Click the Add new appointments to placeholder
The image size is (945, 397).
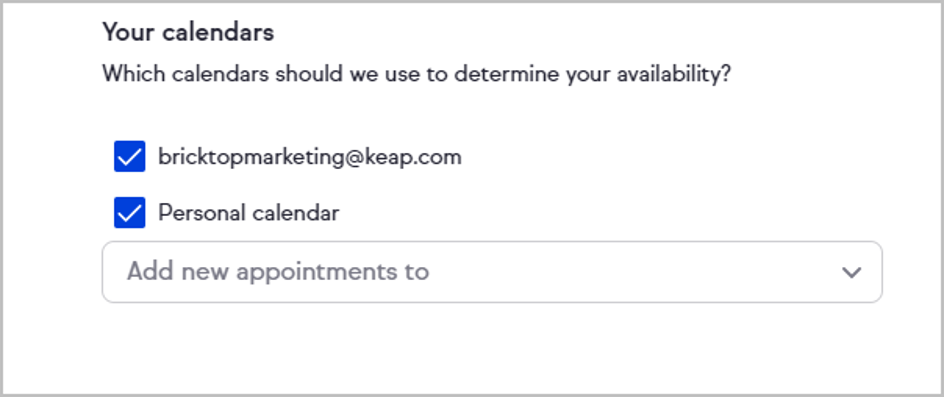tap(278, 272)
